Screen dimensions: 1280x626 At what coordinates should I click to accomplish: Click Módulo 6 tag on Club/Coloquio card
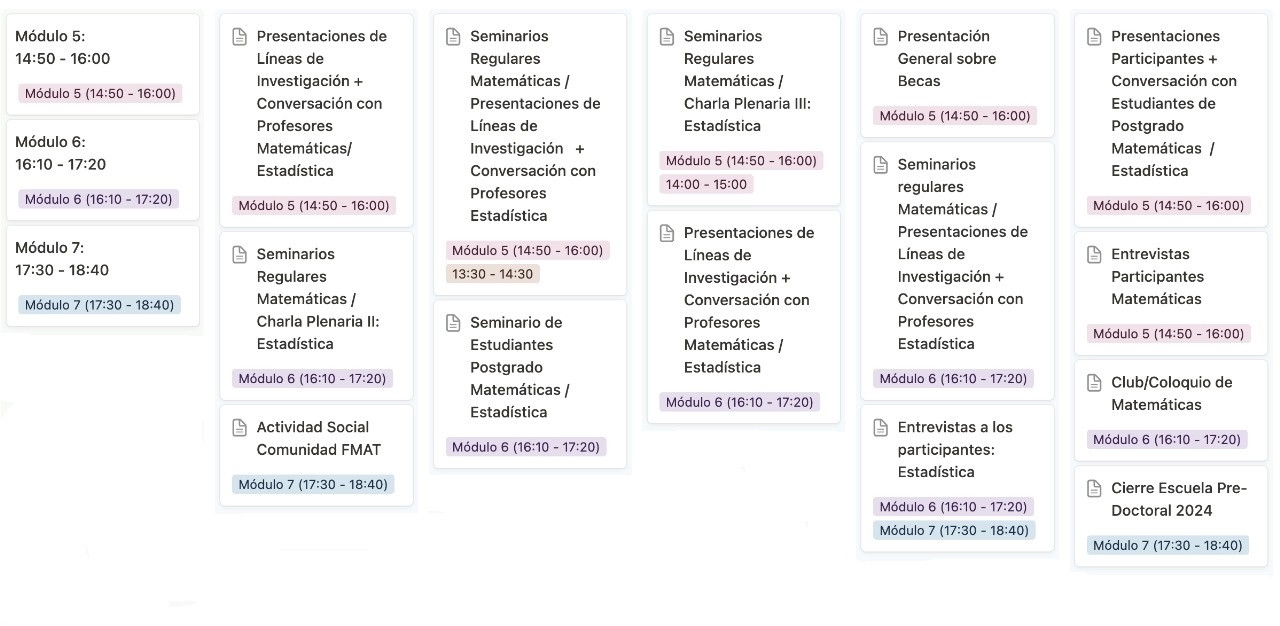(x=1167, y=439)
